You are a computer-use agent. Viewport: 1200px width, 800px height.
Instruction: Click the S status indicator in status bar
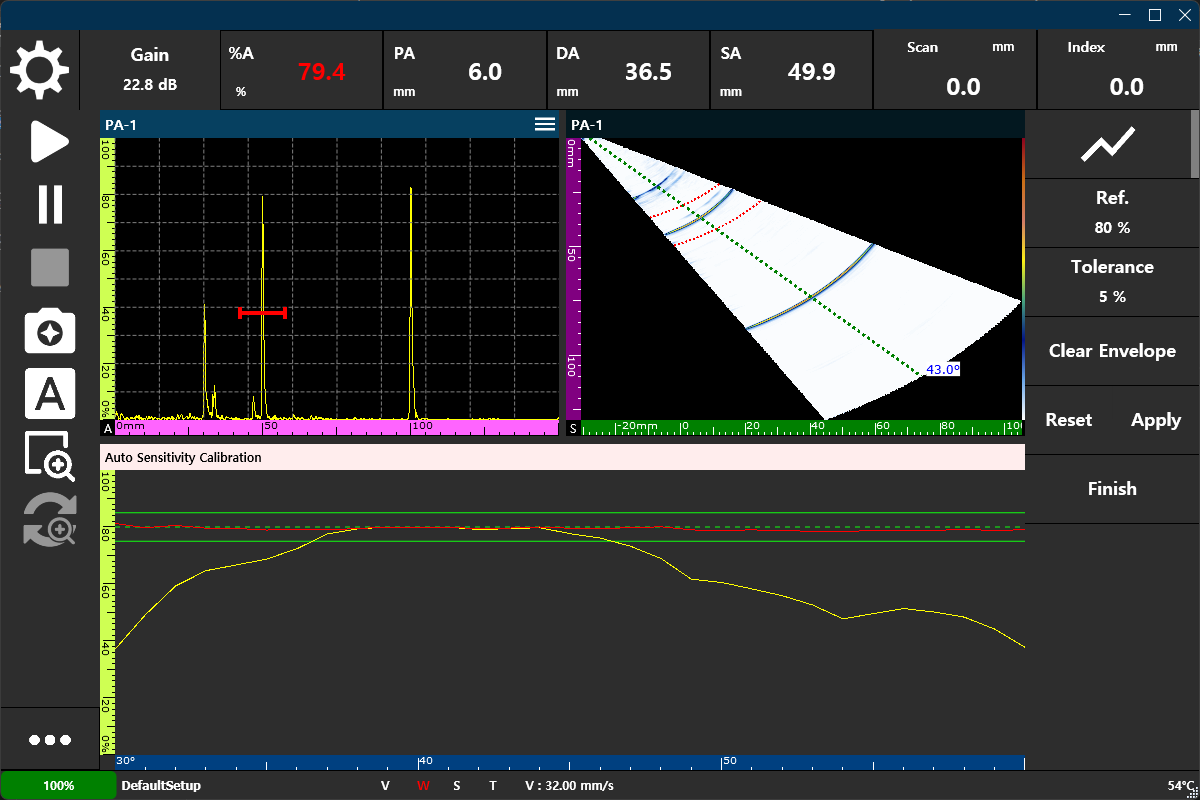click(x=457, y=786)
